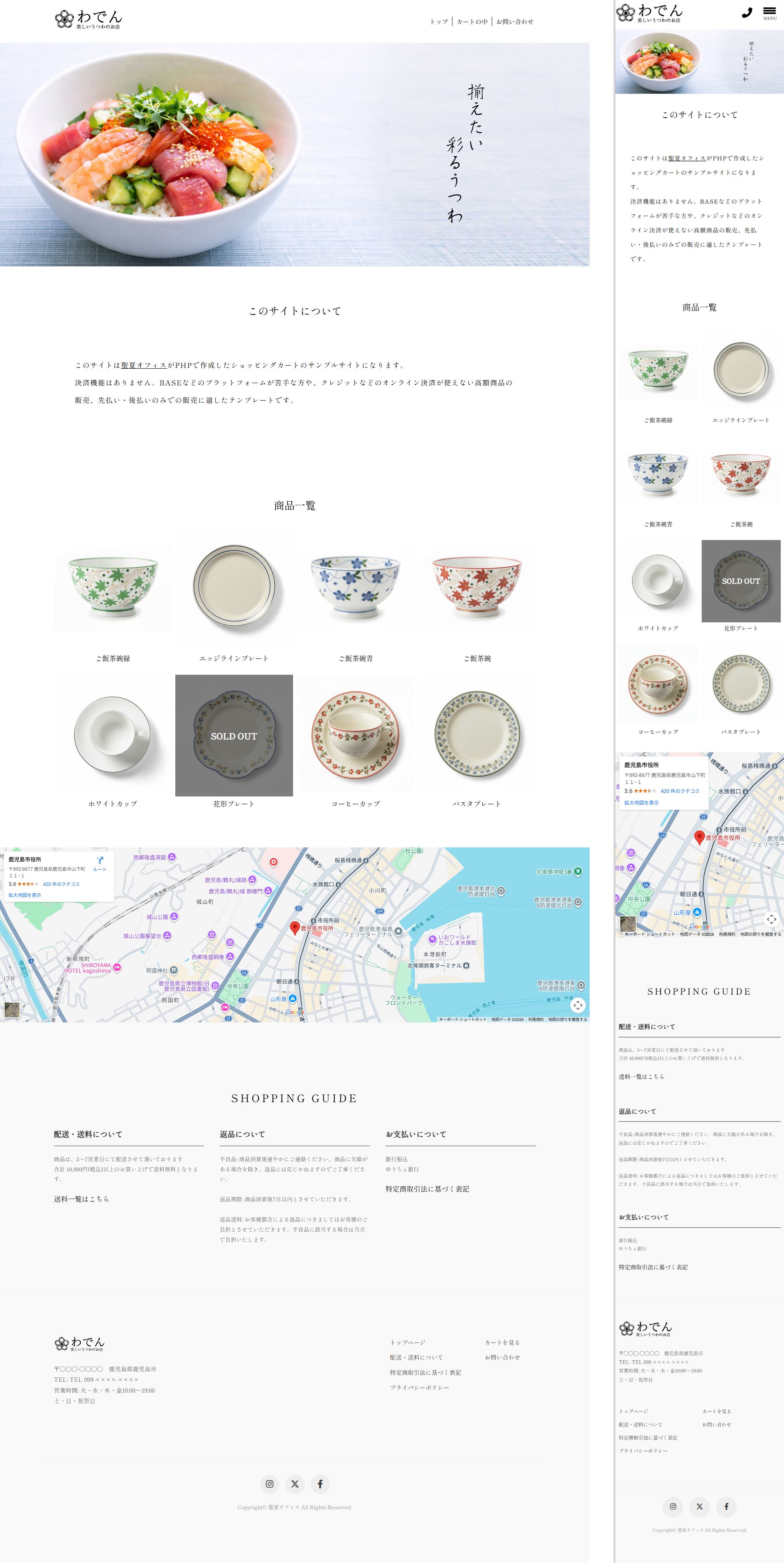
Task: Open the sold out 花形プレート product
Action: (234, 735)
